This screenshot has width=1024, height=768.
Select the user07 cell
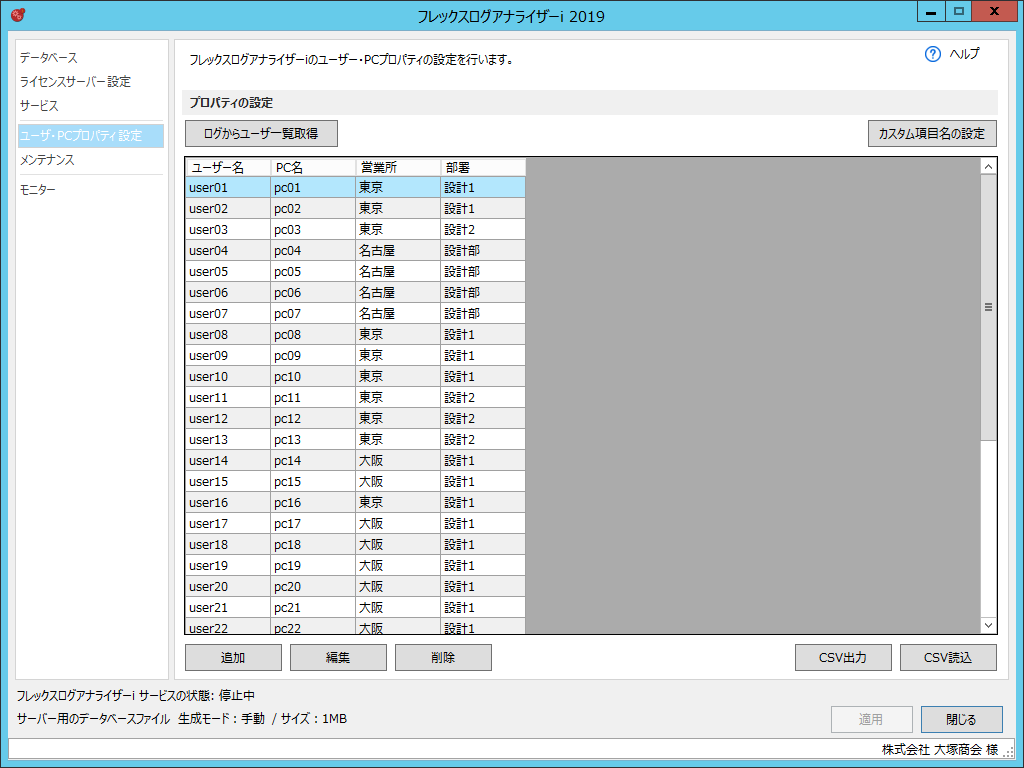pyautogui.click(x=228, y=313)
